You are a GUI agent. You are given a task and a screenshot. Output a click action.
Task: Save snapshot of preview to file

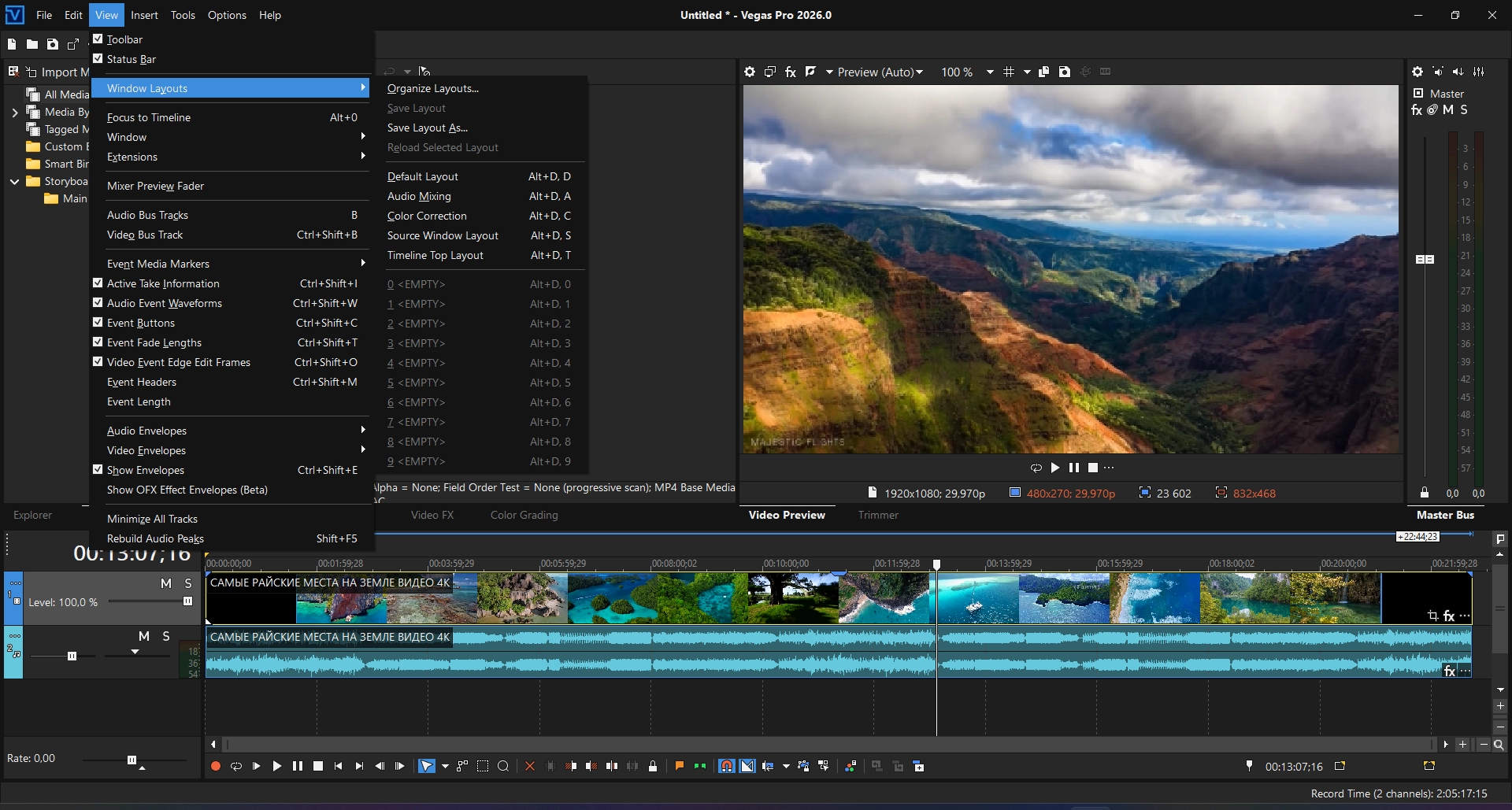(x=1065, y=72)
